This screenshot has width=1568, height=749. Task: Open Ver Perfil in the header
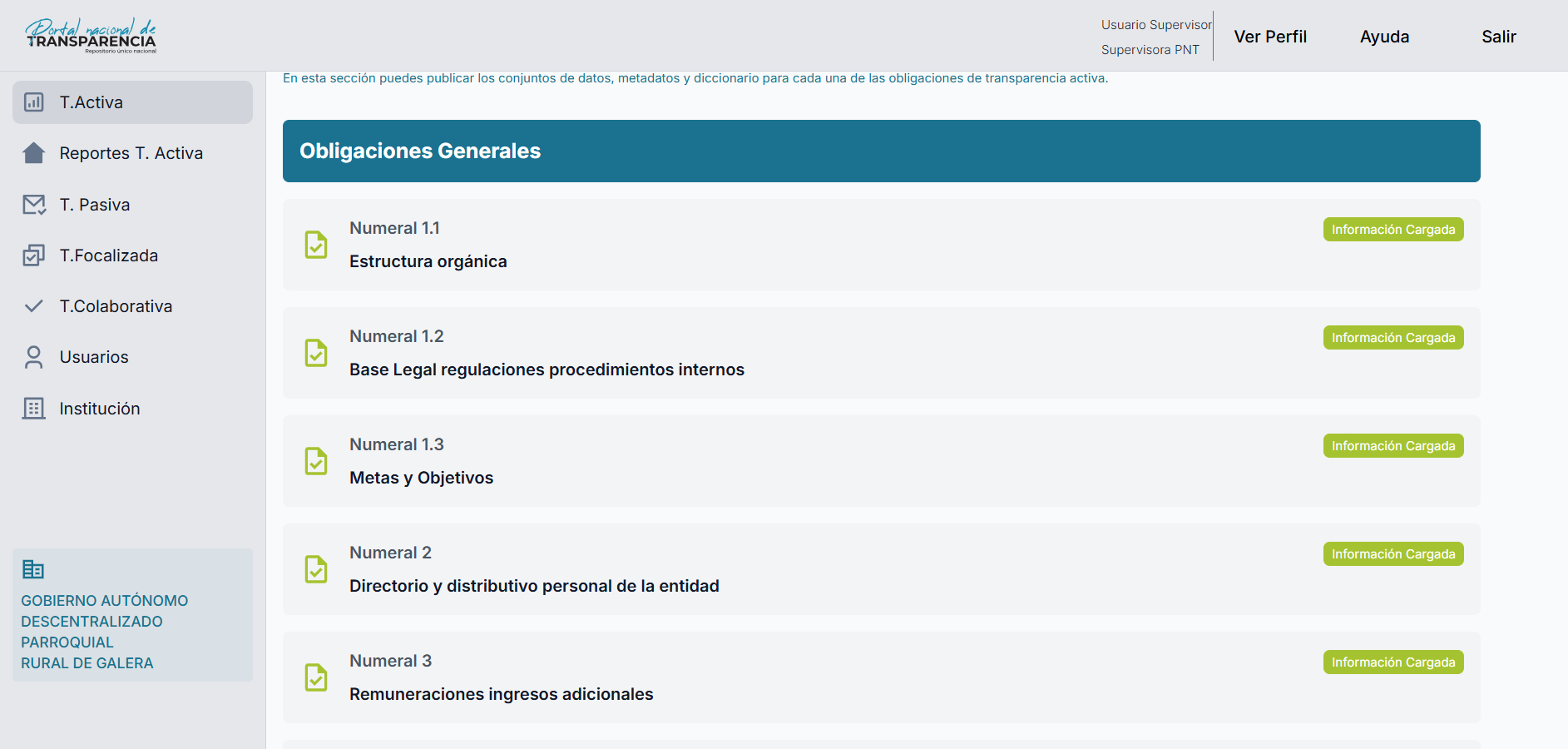coord(1270,37)
